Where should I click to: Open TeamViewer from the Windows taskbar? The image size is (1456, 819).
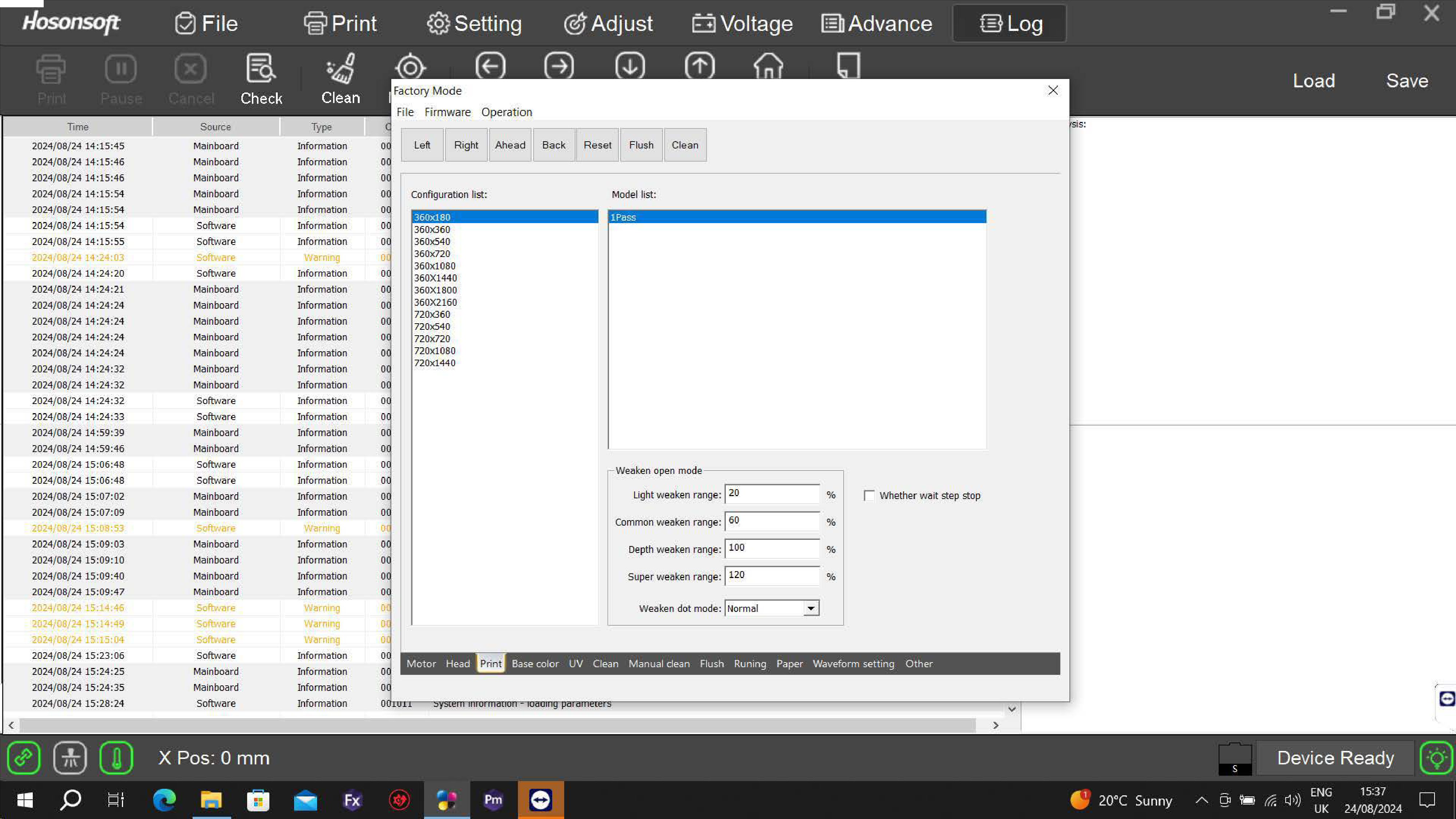click(540, 800)
